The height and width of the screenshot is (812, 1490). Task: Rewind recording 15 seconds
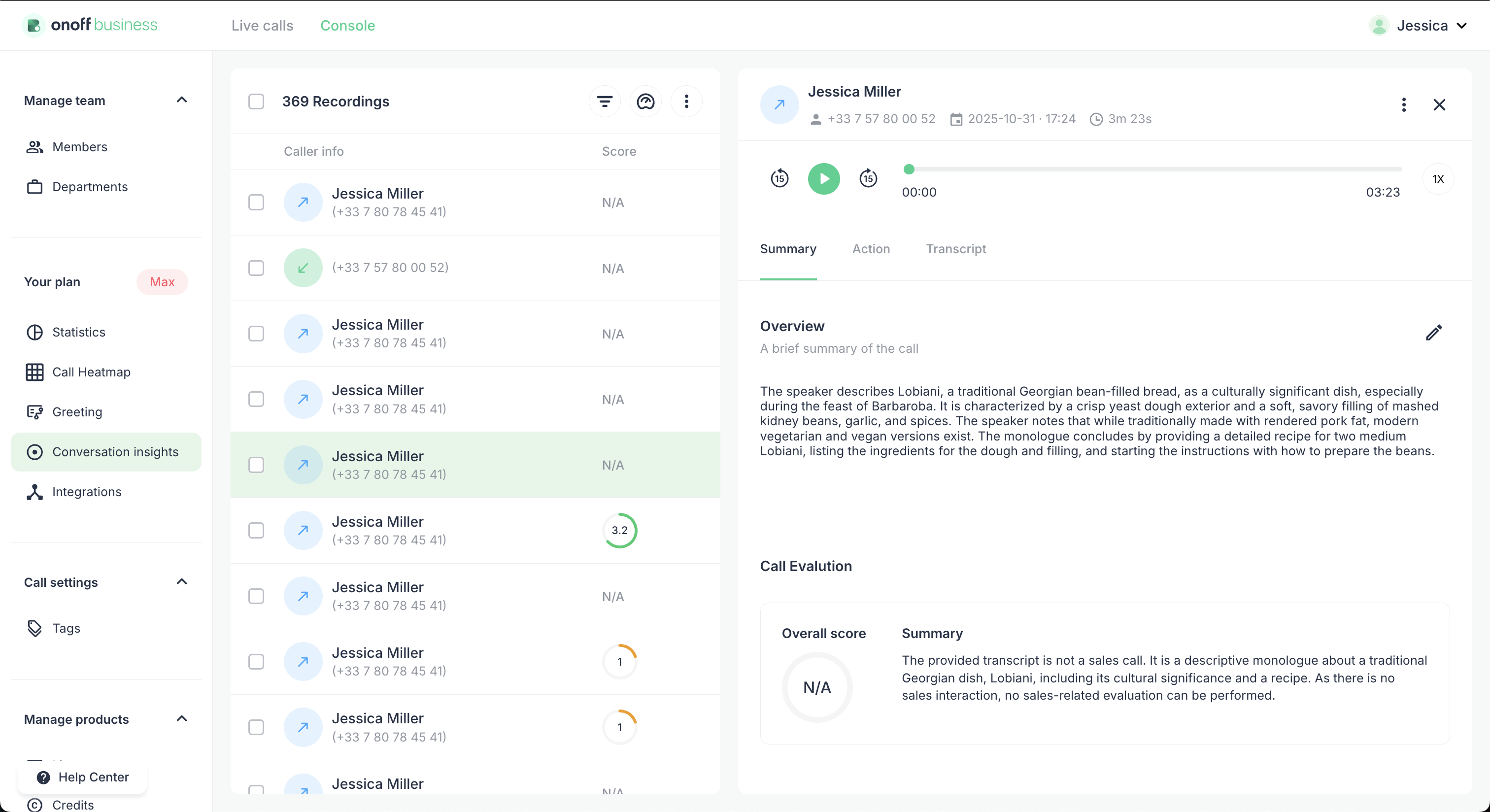(x=779, y=179)
